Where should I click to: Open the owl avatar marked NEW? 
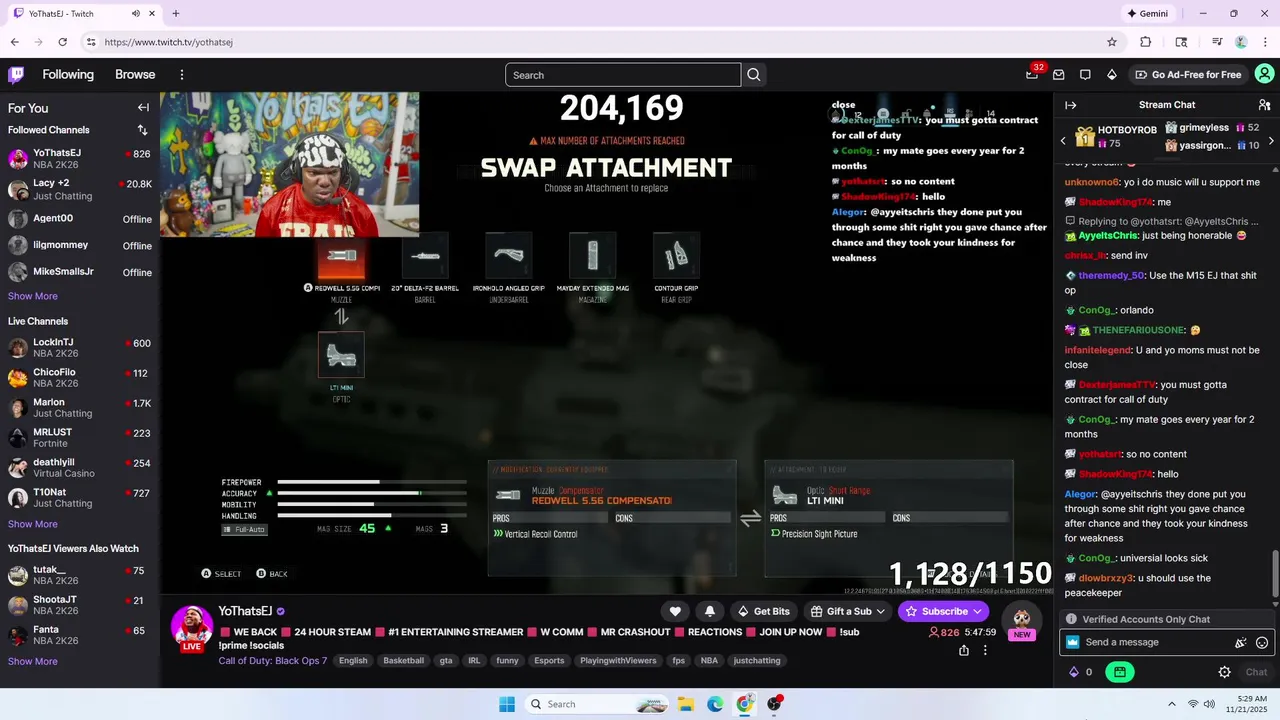(1021, 621)
